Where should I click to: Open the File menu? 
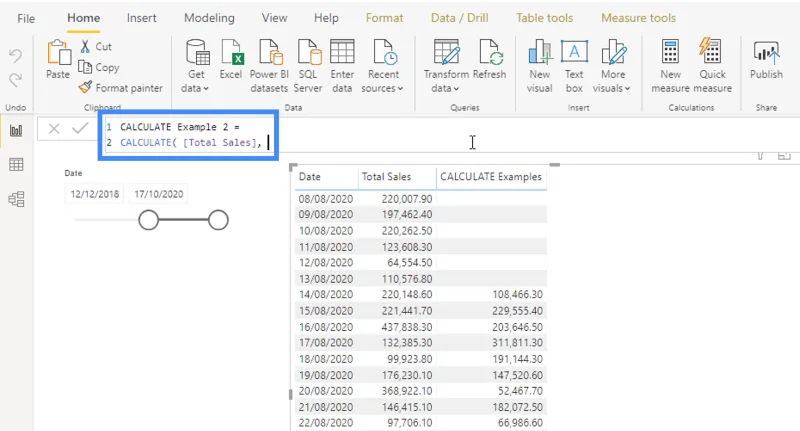pos(26,18)
